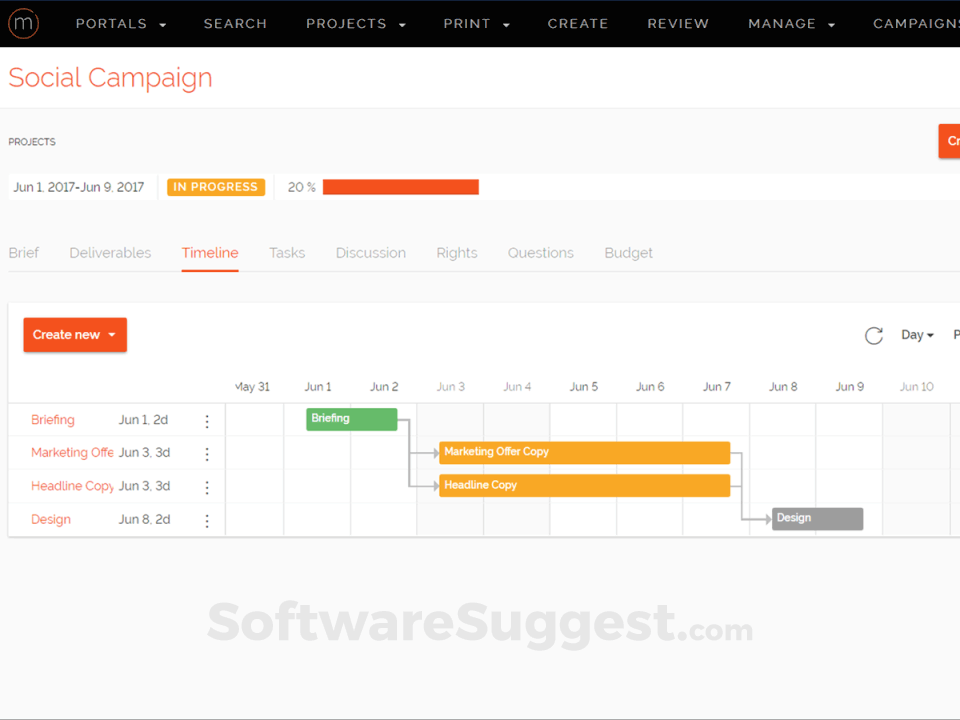Viewport: 960px width, 720px height.
Task: Click the 20% project progress bar
Action: coord(400,186)
